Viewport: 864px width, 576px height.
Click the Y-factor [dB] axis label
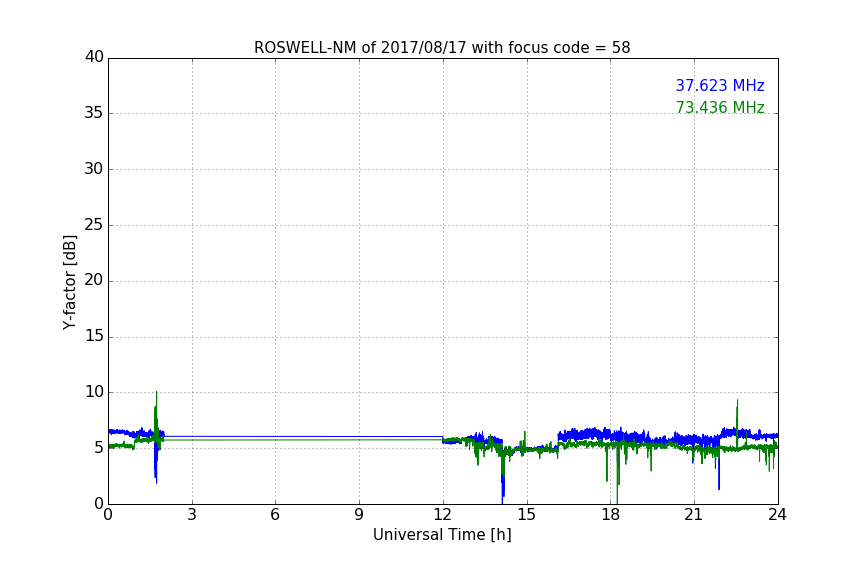tap(69, 282)
